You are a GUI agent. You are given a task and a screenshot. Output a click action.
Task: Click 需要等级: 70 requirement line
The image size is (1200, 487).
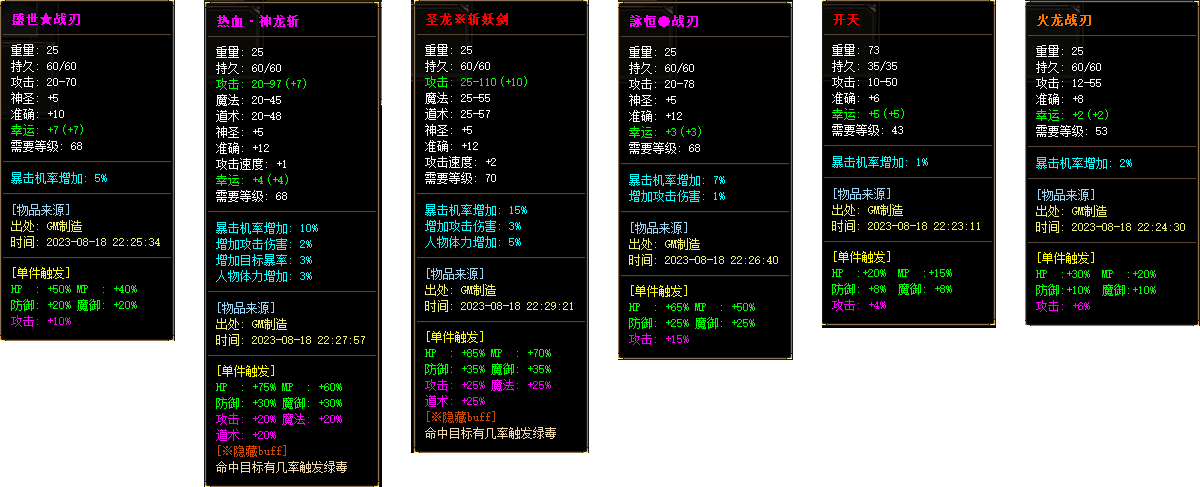coord(462,178)
